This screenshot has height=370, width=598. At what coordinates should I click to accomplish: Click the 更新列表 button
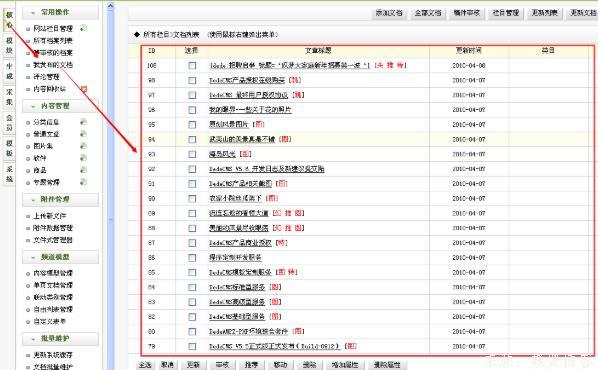point(544,13)
